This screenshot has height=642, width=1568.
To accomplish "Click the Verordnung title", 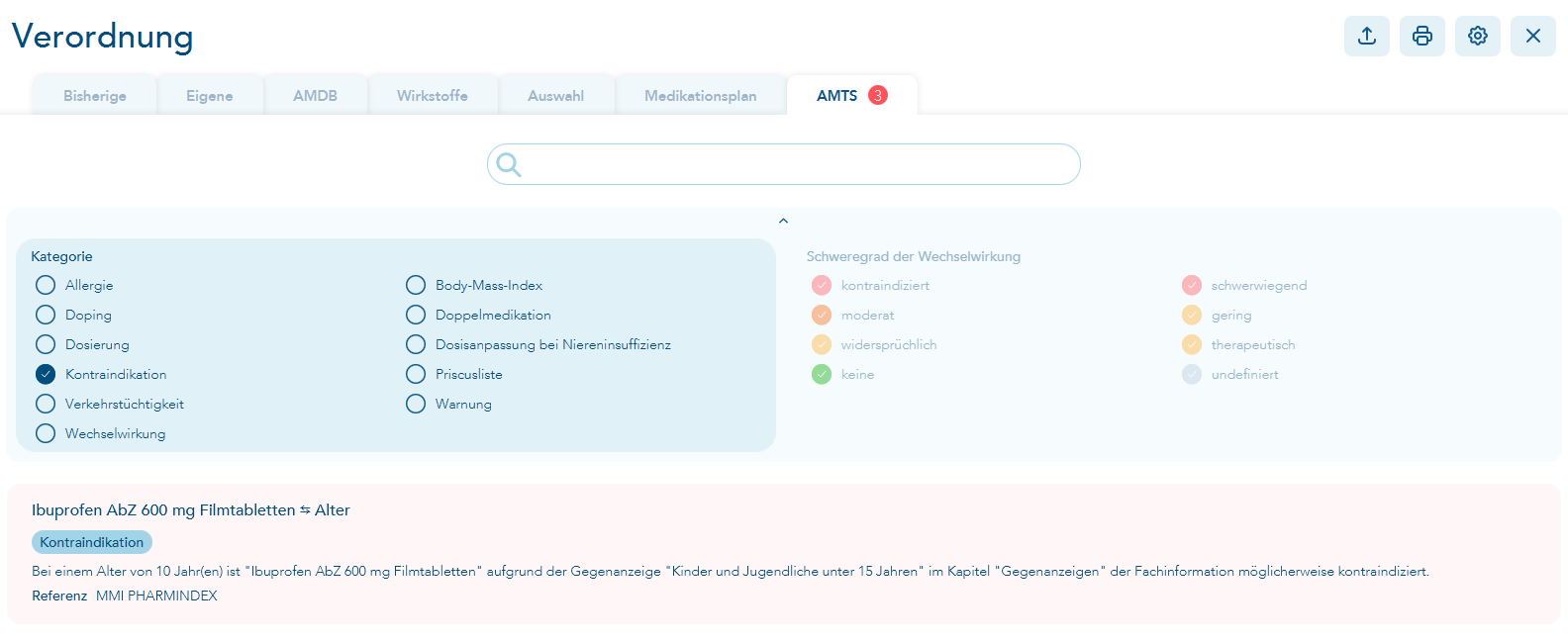I will click(103, 37).
